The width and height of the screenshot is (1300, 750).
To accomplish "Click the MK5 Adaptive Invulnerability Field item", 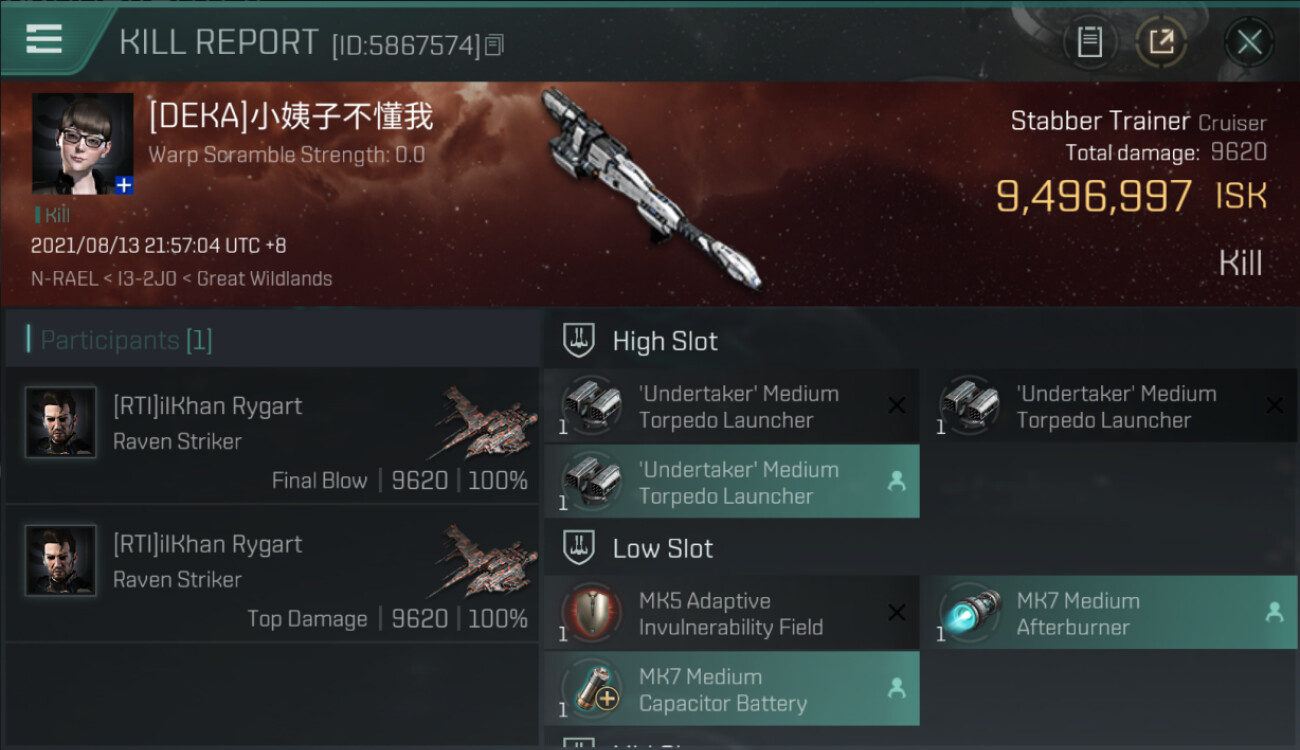I will (x=731, y=613).
